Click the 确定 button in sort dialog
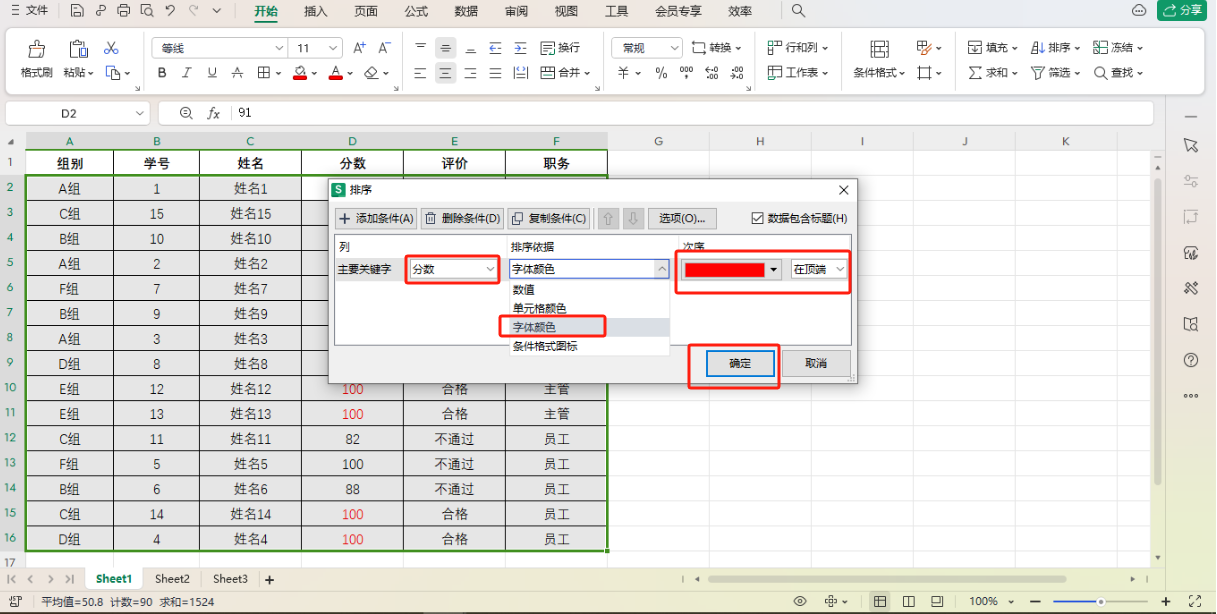This screenshot has width=1217, height=614. [x=740, y=364]
